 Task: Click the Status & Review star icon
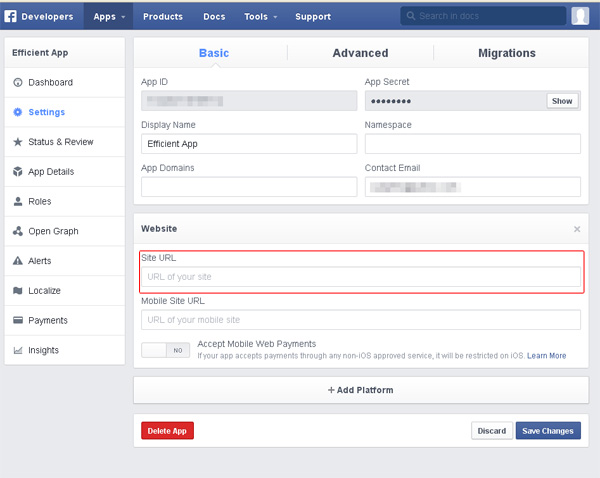(18, 142)
